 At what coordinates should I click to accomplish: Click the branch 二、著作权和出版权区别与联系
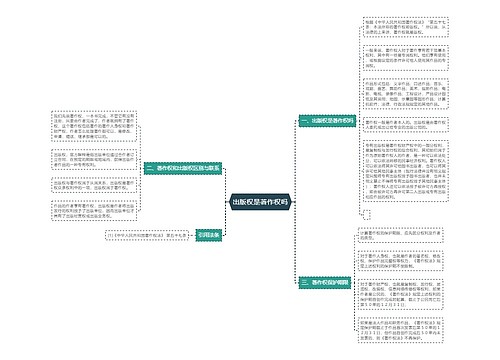pos(183,168)
